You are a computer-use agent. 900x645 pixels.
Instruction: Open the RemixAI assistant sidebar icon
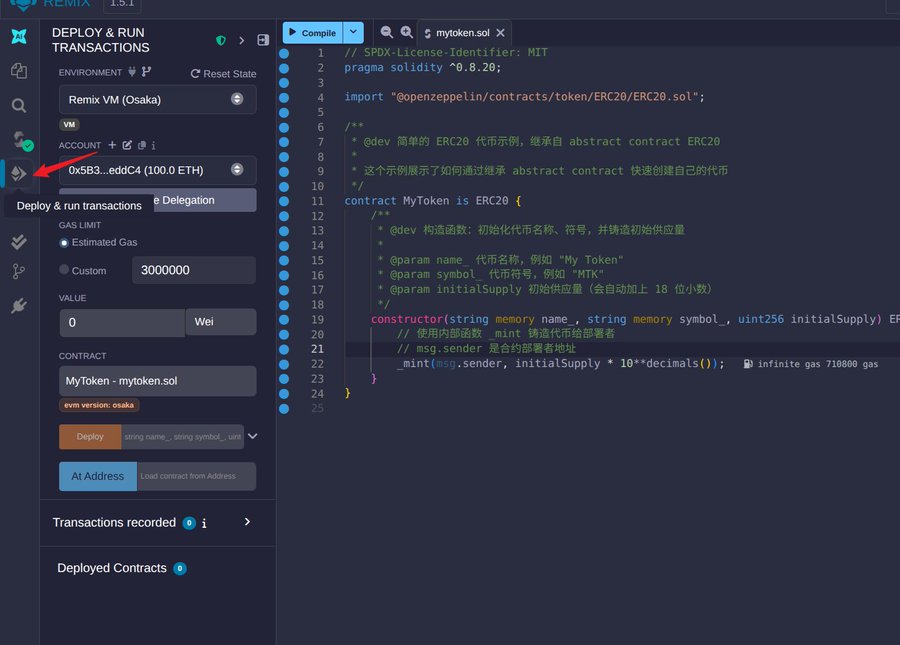19,37
